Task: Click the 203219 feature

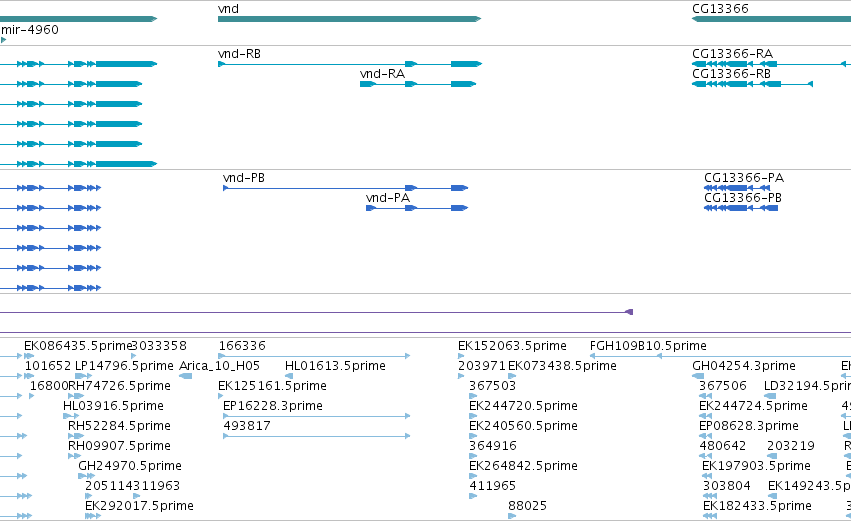Action: click(x=773, y=456)
